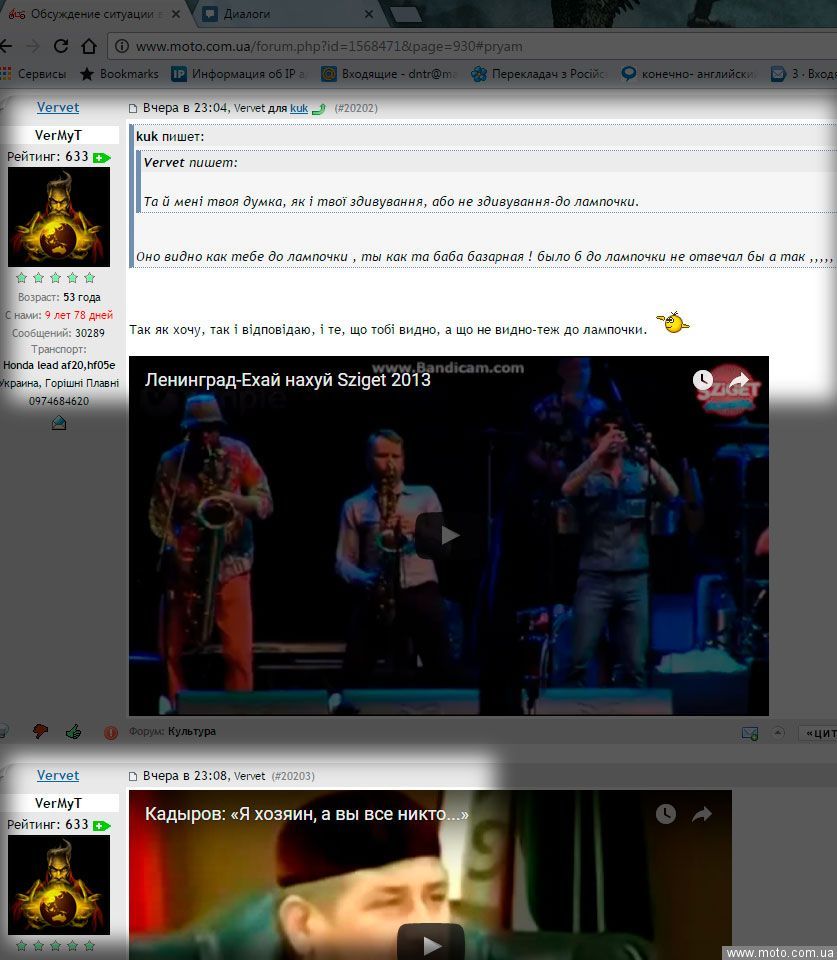Click the smiley emoticon after the reply
Viewport: 837px width, 960px height.
coord(673,322)
